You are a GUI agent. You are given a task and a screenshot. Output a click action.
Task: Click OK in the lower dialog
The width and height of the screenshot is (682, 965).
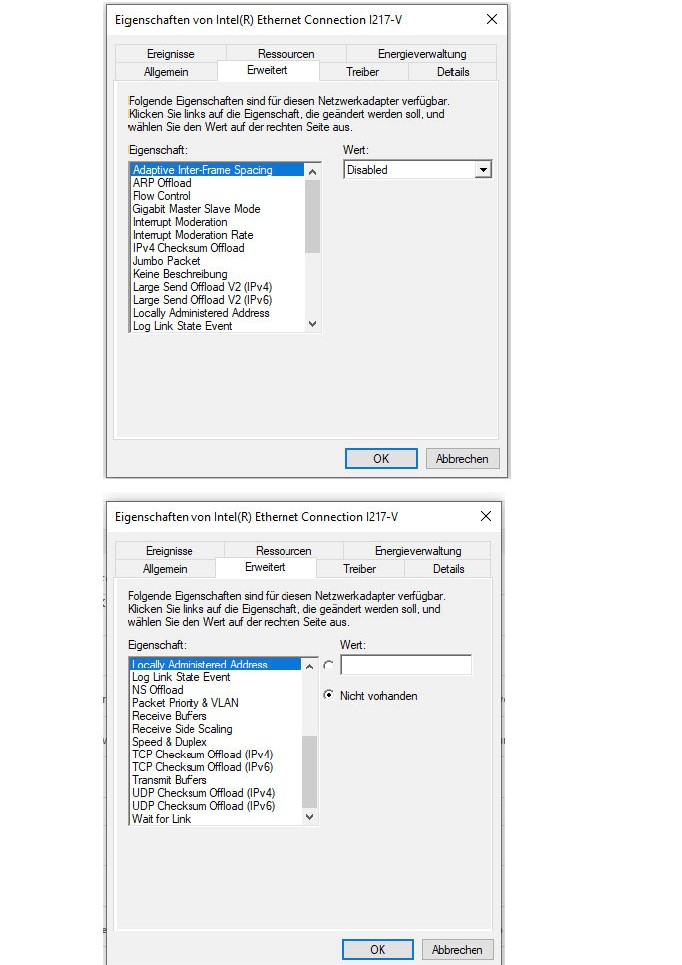pos(377,950)
